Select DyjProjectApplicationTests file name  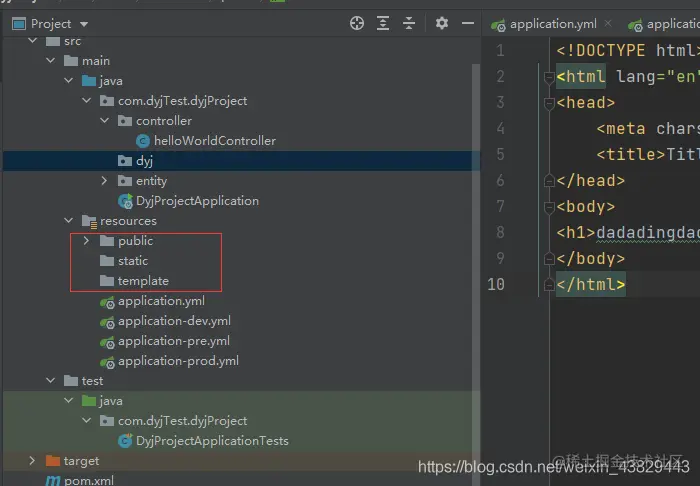click(x=212, y=441)
